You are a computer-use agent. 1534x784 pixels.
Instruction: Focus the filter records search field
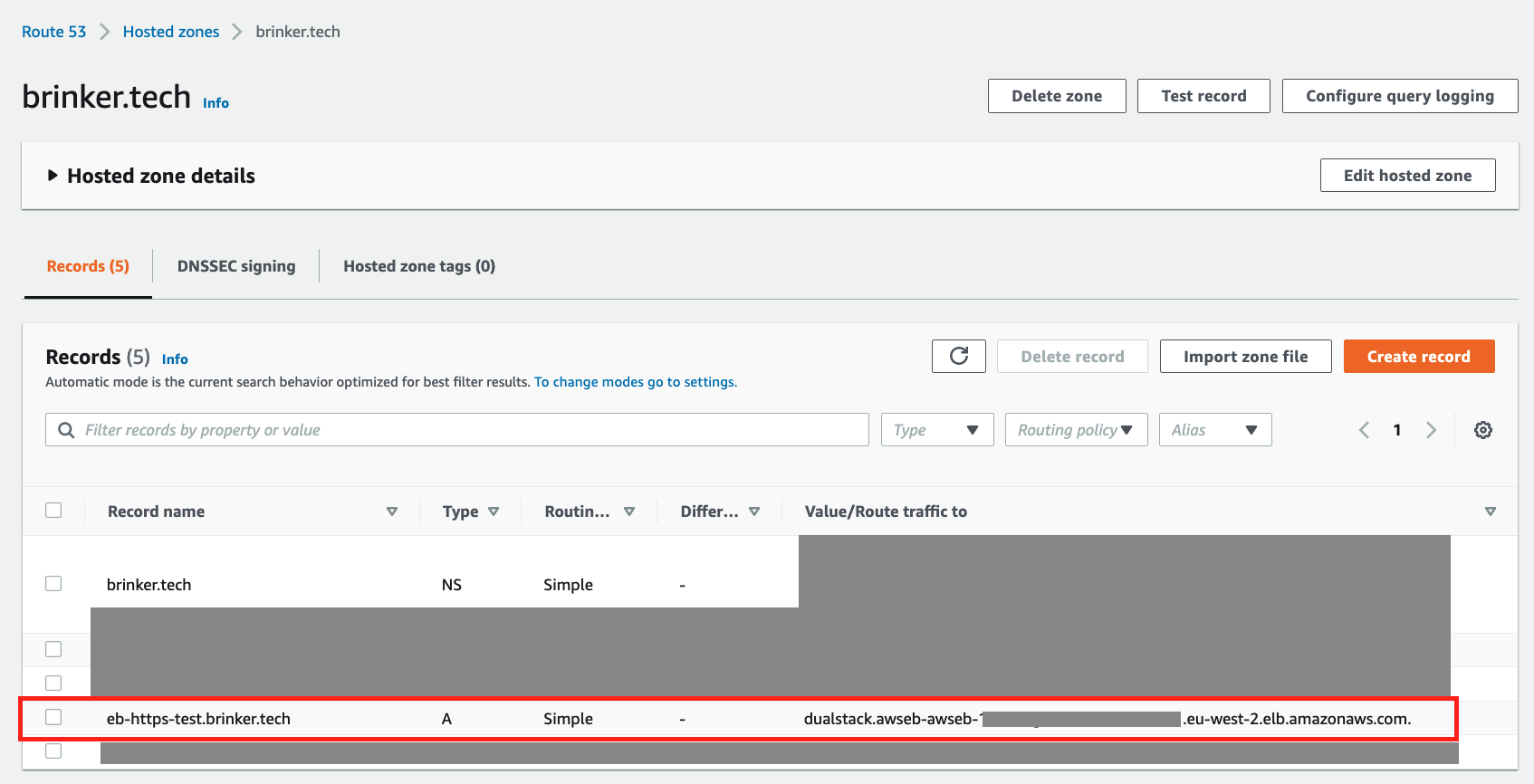click(457, 430)
